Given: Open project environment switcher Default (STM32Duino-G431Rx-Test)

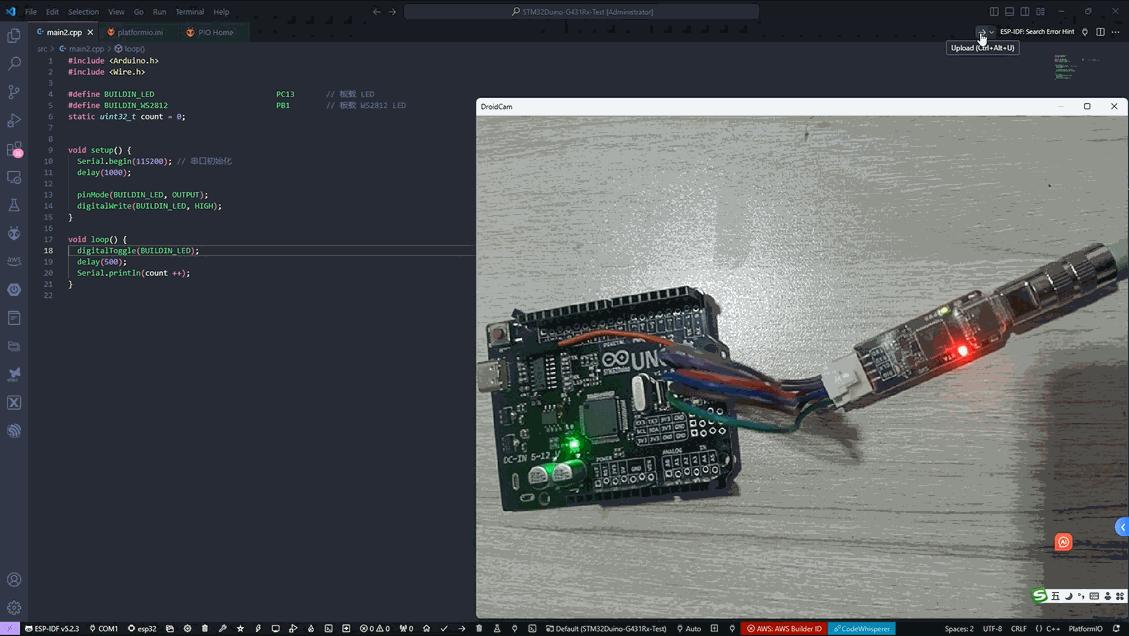Looking at the screenshot, I should (605, 629).
